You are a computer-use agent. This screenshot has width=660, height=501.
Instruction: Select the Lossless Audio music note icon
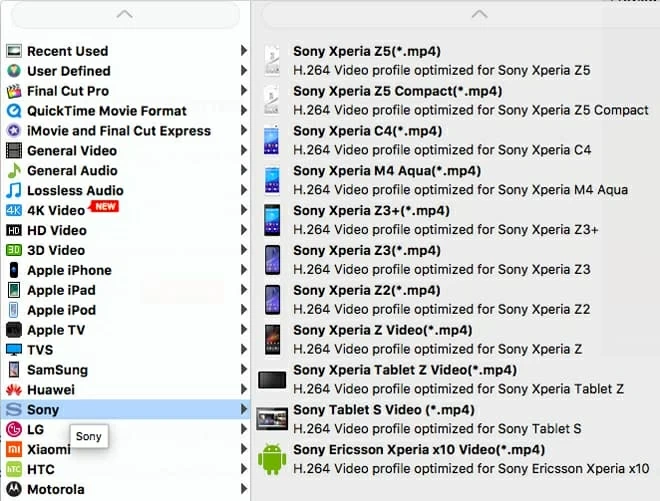(x=14, y=190)
